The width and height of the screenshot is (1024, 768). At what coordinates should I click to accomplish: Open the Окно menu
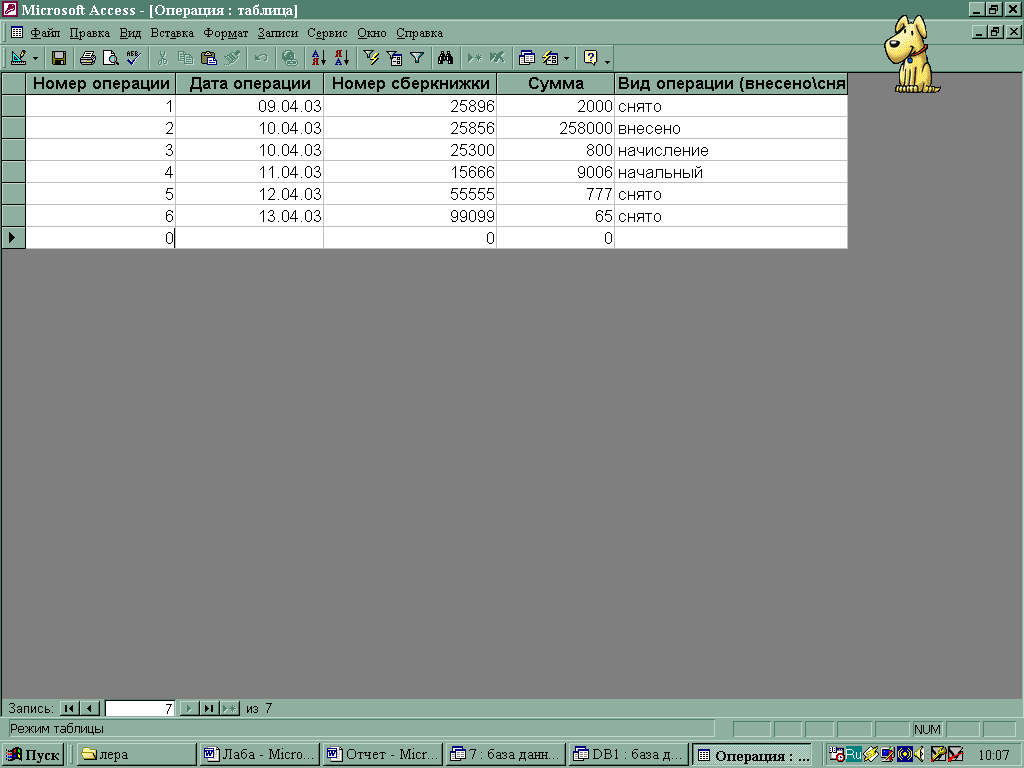point(372,33)
